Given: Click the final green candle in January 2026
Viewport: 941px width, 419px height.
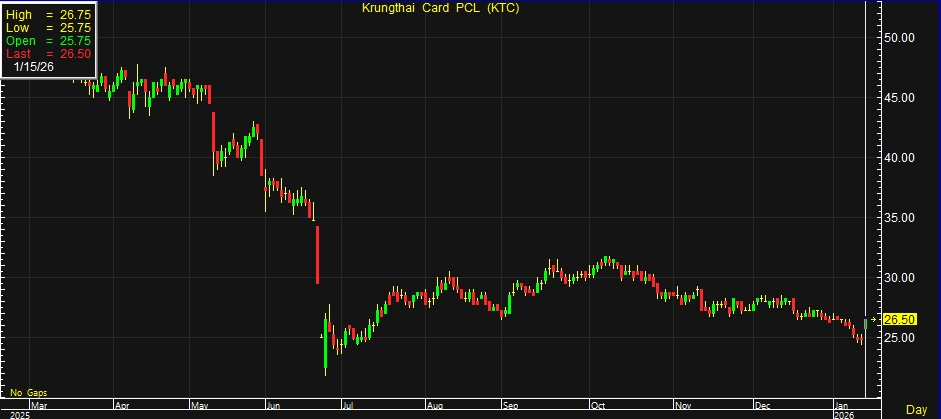Looking at the screenshot, I should pos(865,325).
